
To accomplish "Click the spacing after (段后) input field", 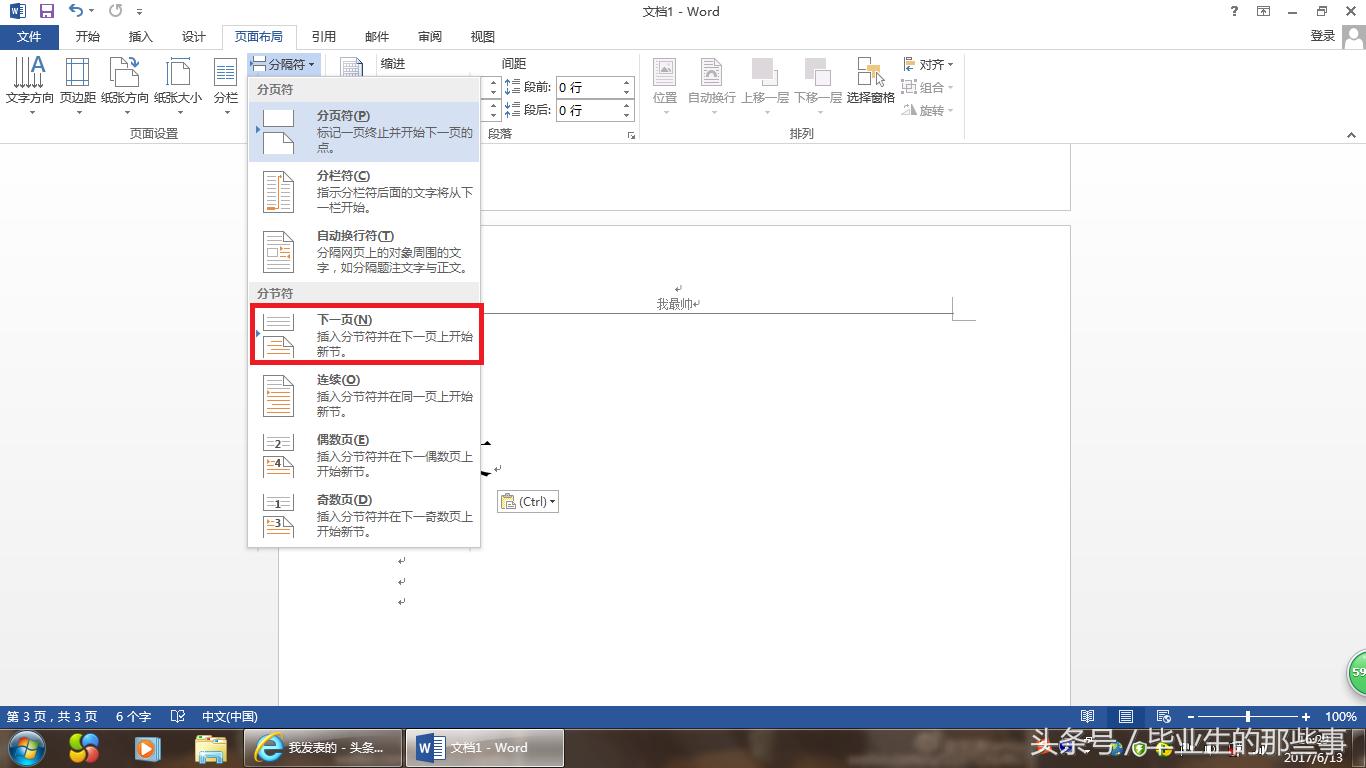I will click(588, 110).
